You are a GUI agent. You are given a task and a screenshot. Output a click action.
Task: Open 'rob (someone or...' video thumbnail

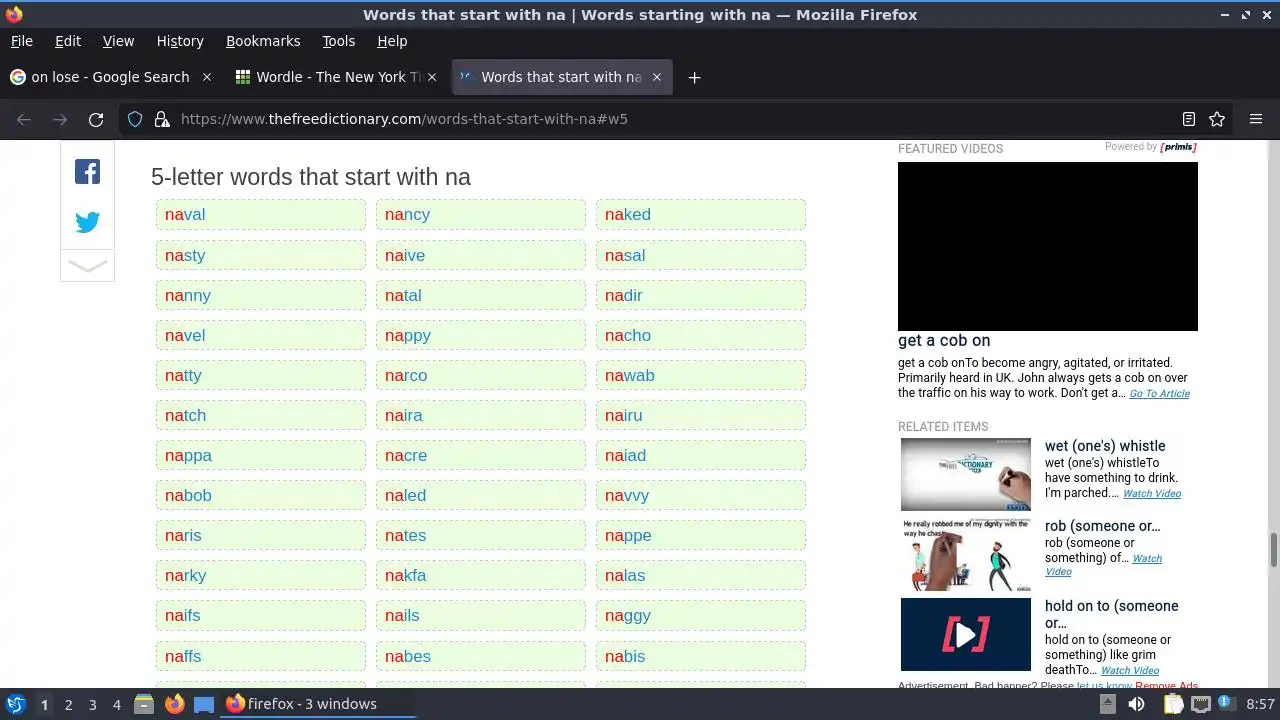[965, 554]
